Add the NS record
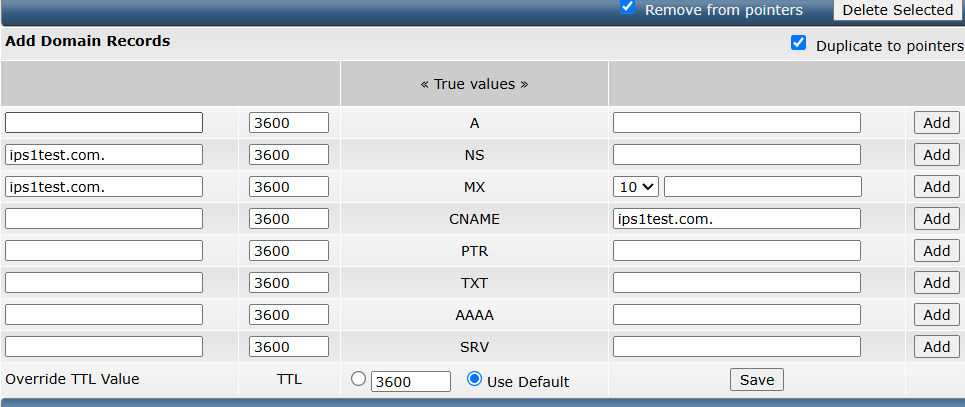The height and width of the screenshot is (407, 965). click(x=937, y=155)
